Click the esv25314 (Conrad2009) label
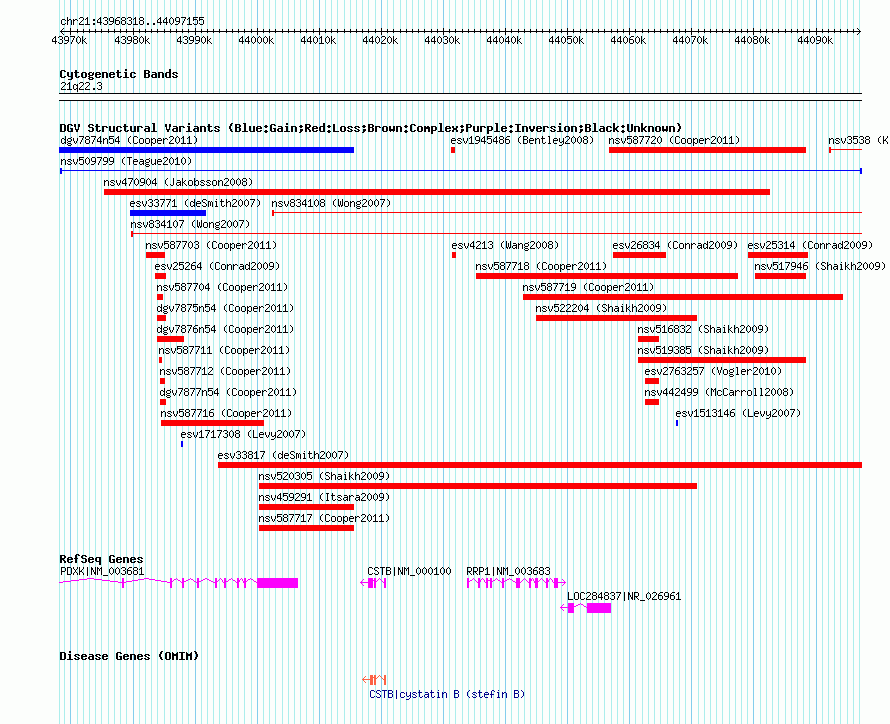 (810, 245)
